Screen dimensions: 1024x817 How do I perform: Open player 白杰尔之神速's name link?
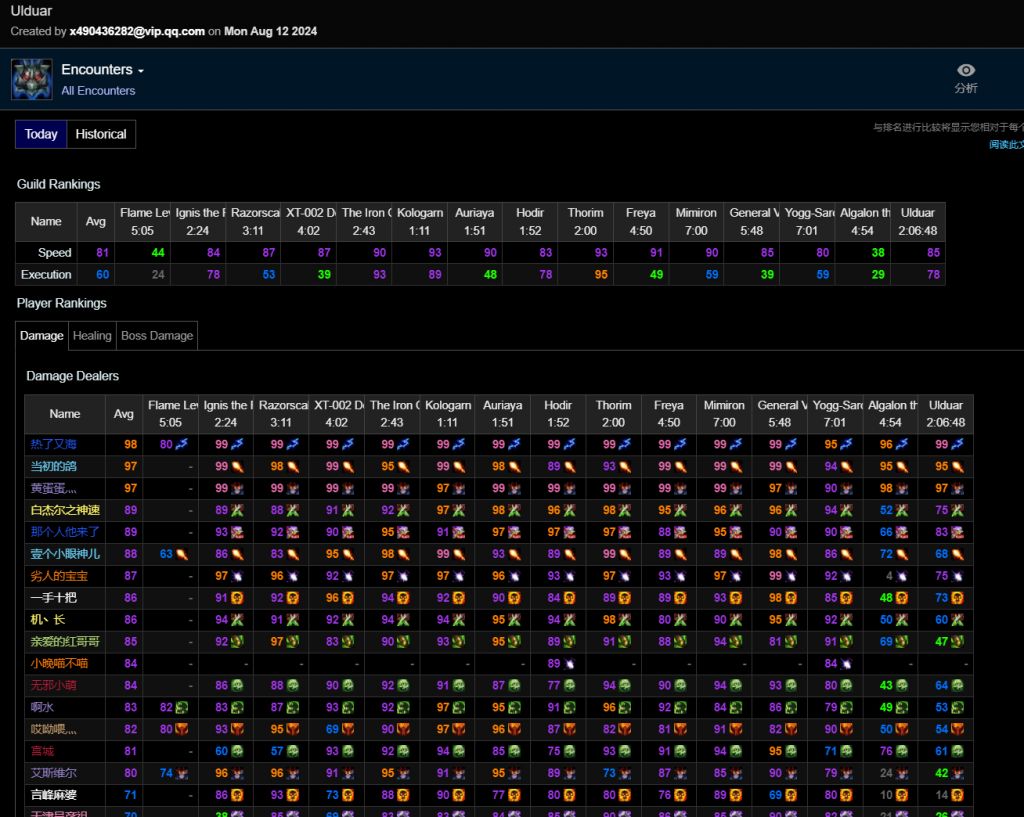click(x=65, y=510)
